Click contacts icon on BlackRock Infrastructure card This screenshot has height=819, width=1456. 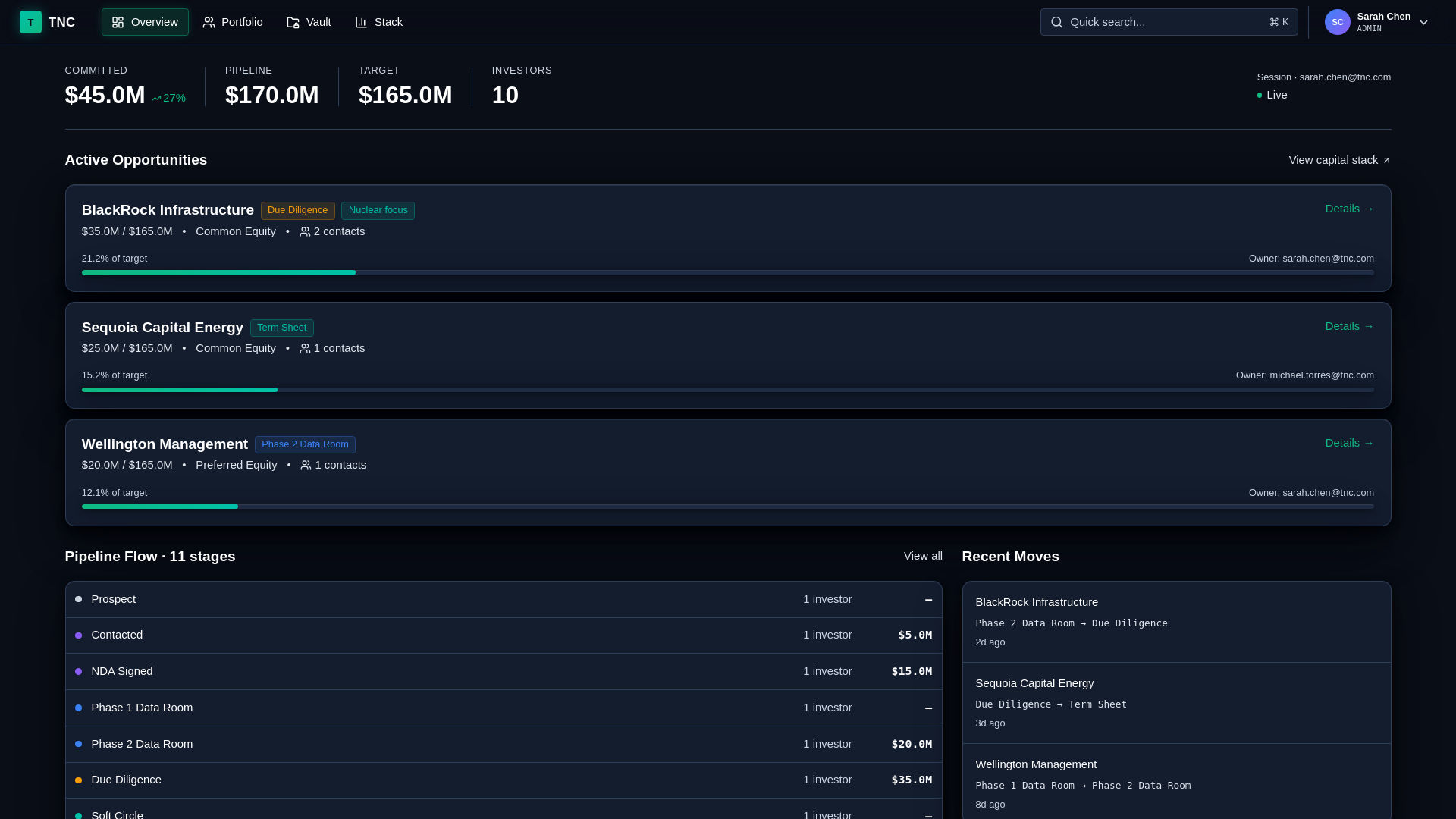(x=305, y=232)
